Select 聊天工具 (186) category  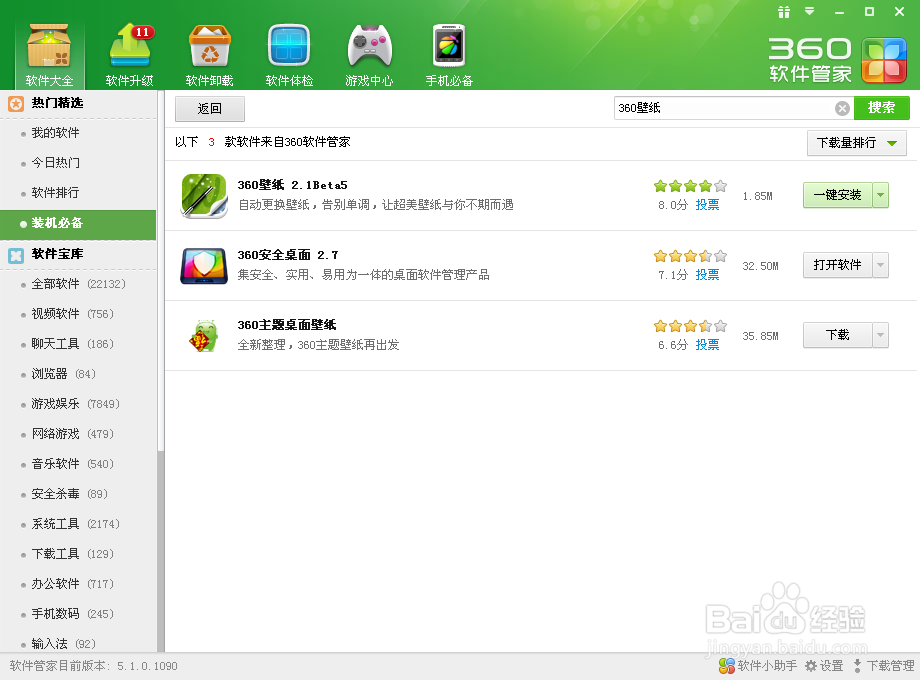click(x=73, y=344)
